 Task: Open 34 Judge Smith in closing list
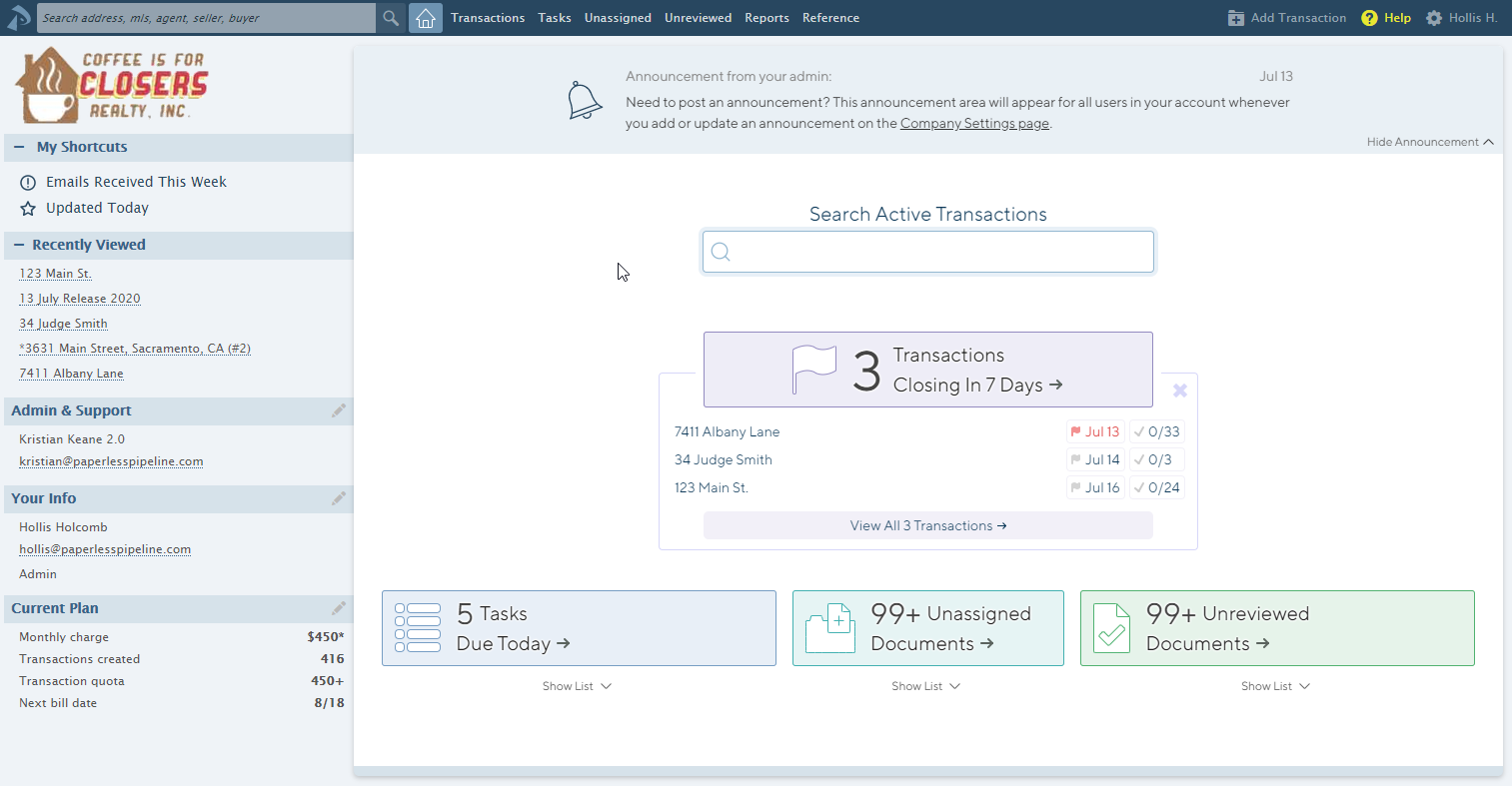point(724,459)
